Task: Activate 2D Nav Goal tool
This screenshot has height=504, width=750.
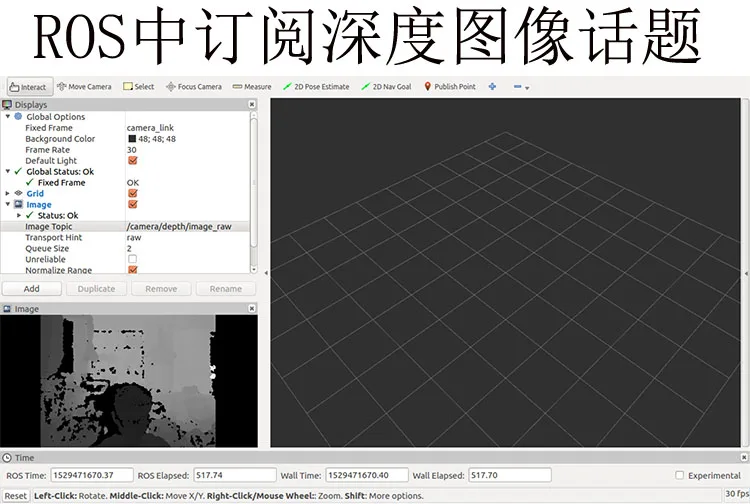Action: click(x=386, y=87)
